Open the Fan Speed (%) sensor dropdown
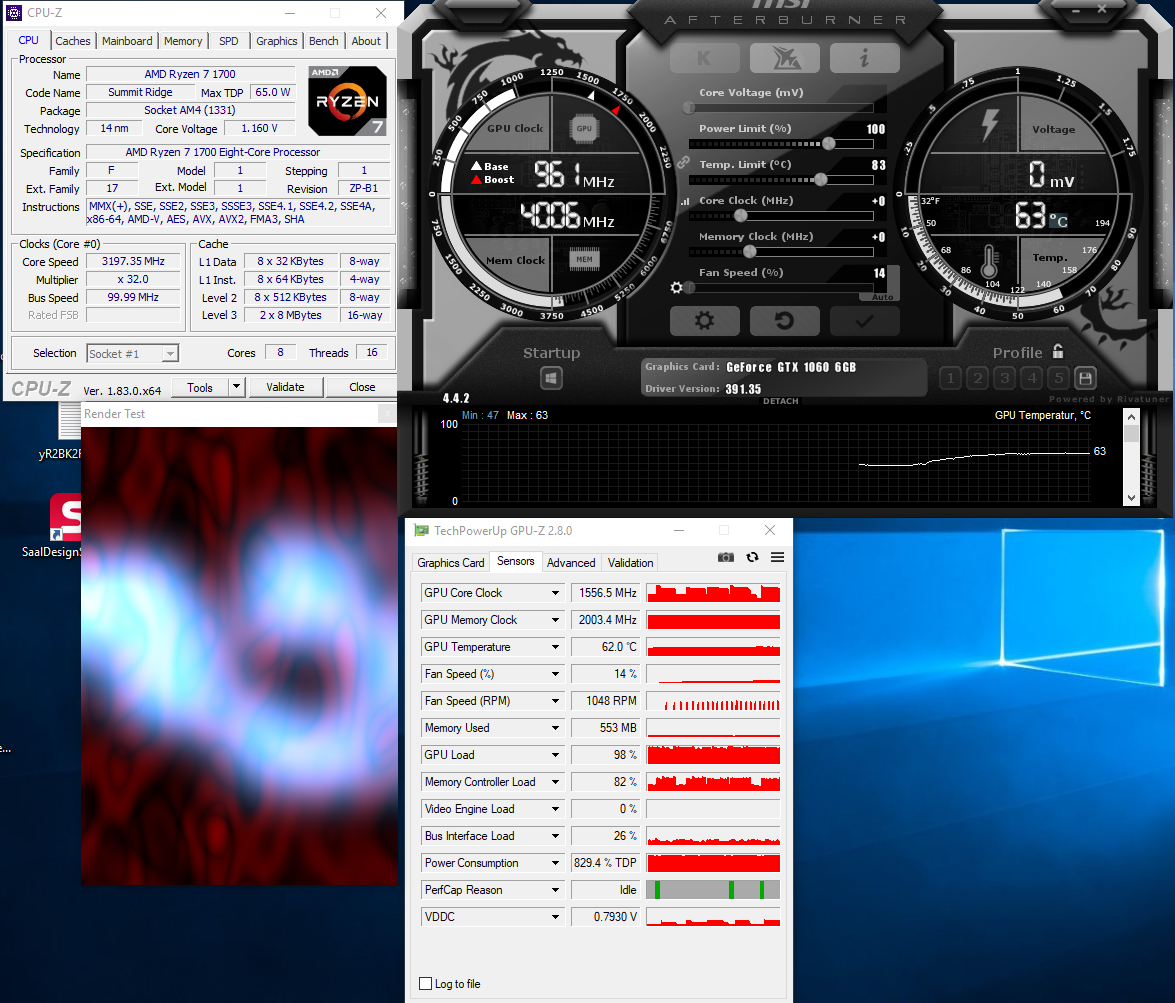The width and height of the screenshot is (1175, 1003). (555, 674)
